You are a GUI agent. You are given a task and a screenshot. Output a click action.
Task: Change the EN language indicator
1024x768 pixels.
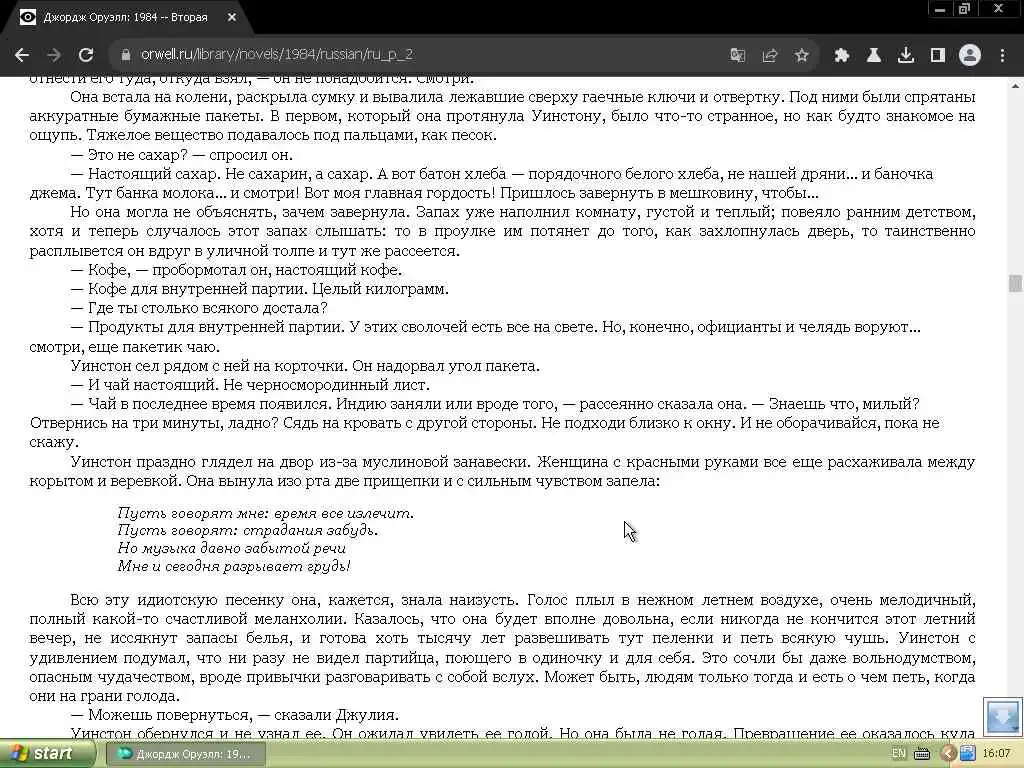(x=899, y=754)
